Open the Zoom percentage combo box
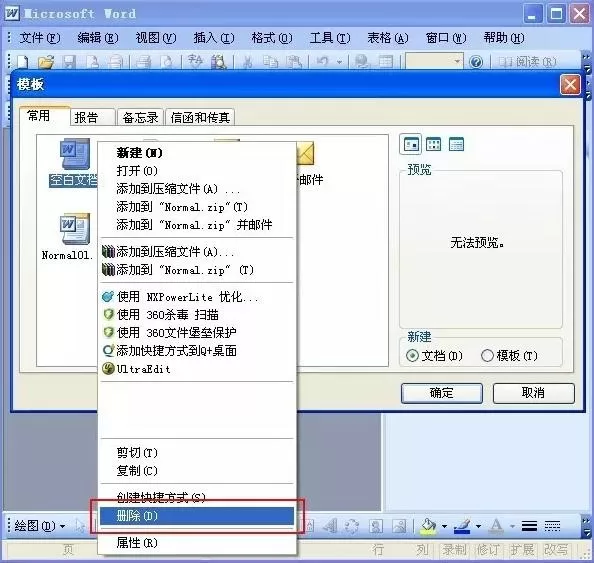 [x=435, y=61]
